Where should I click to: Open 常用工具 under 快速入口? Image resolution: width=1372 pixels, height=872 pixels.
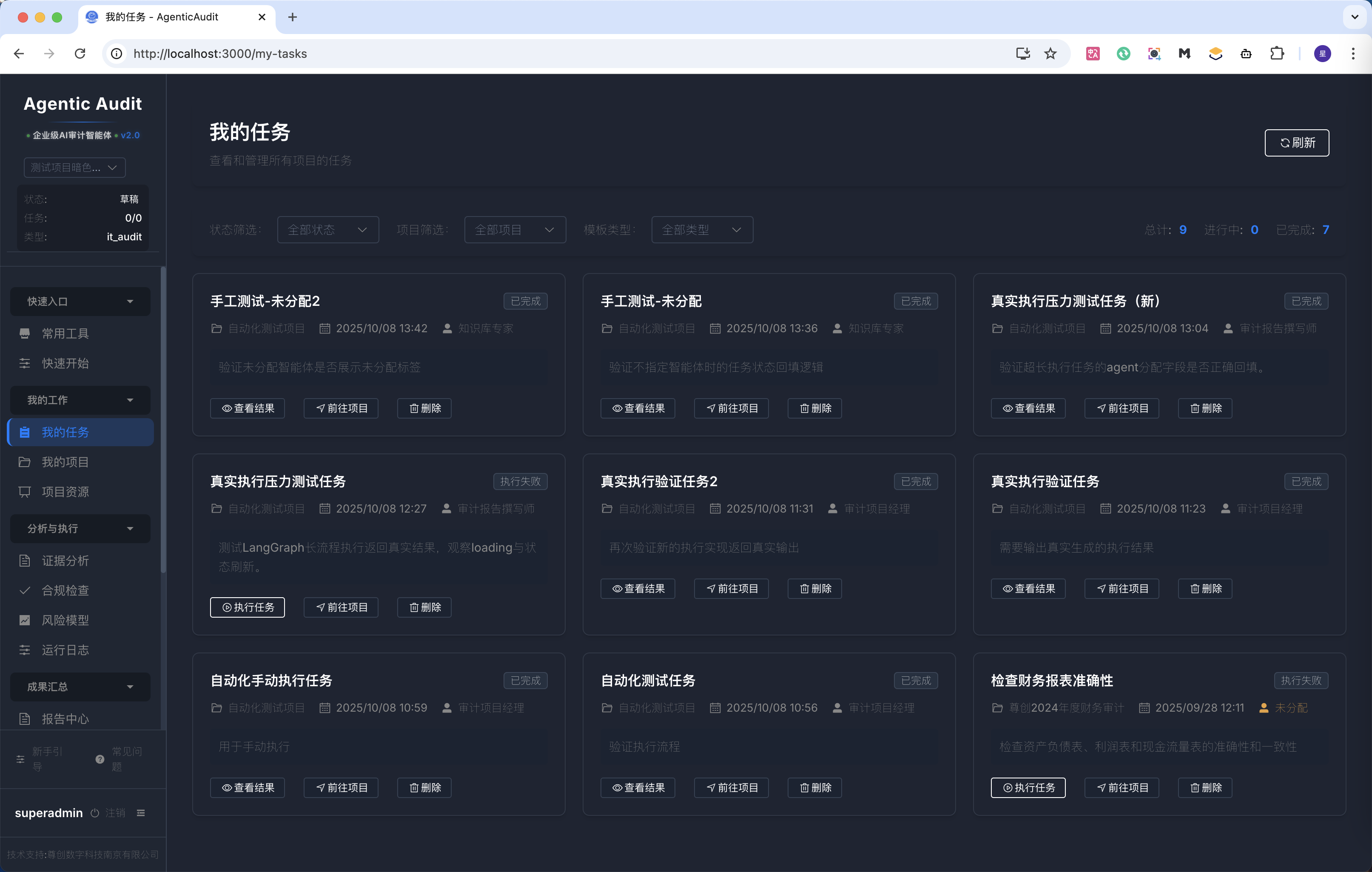[x=65, y=333]
